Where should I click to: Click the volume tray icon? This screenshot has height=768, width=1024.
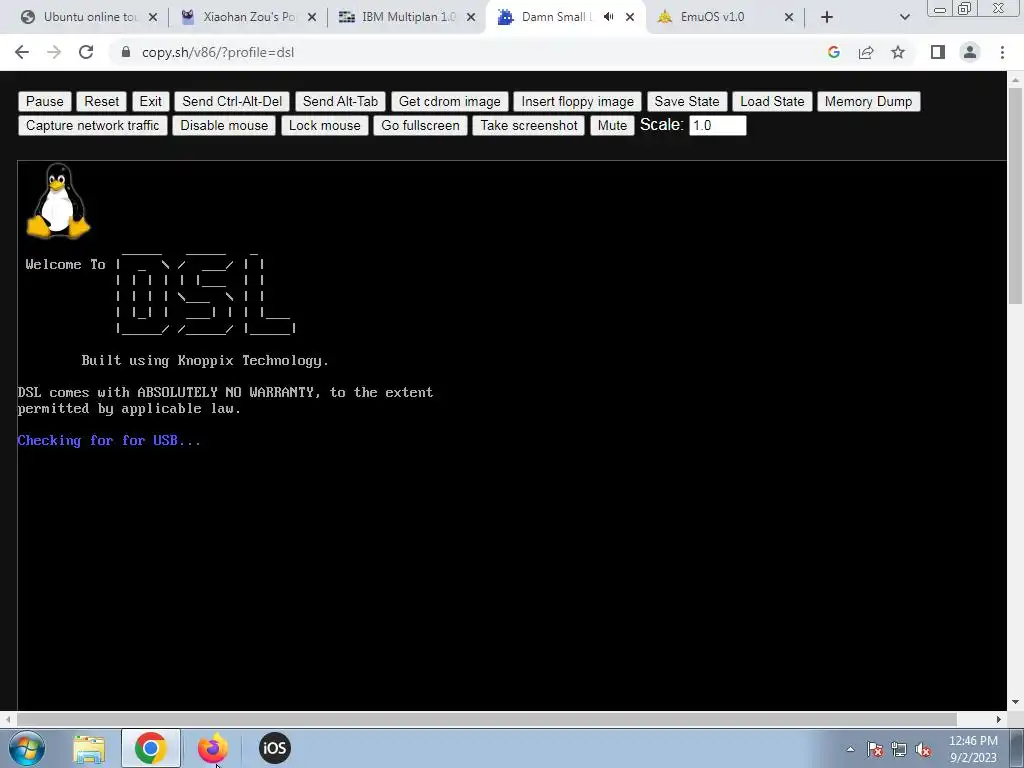pos(923,750)
